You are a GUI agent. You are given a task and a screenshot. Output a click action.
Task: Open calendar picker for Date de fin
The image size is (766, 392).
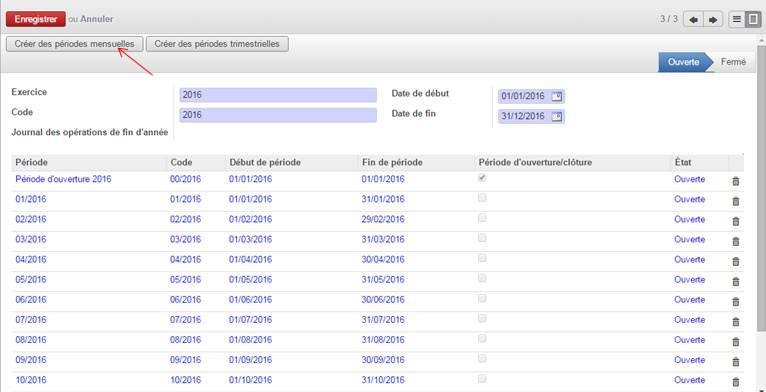(x=556, y=116)
